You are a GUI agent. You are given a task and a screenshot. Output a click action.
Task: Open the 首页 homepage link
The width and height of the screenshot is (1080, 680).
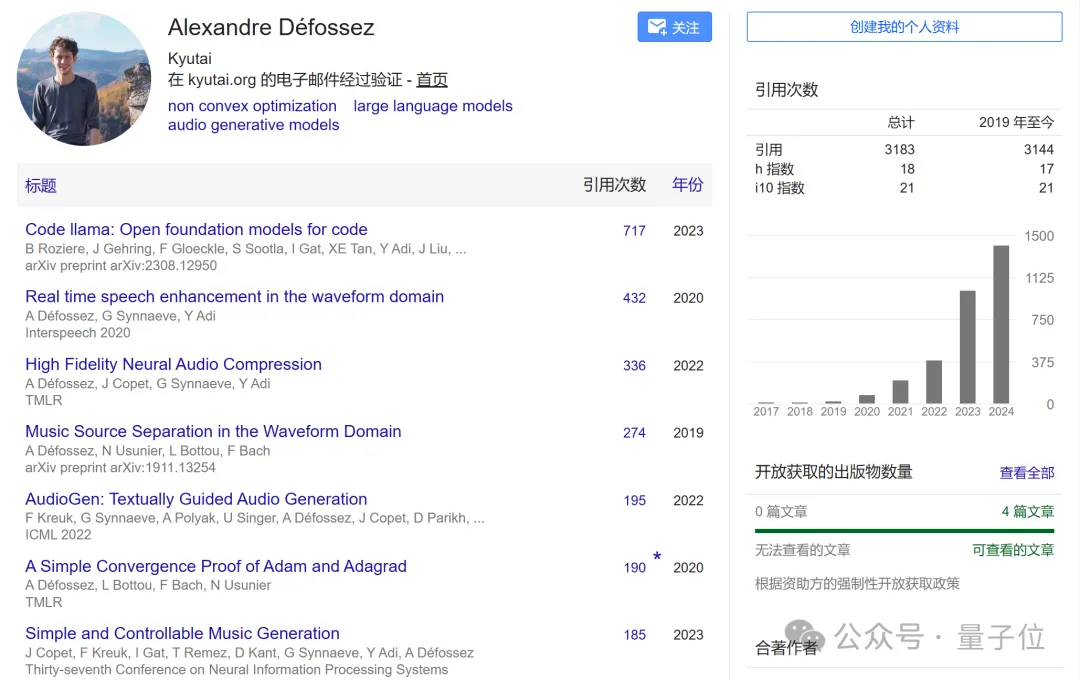[432, 80]
